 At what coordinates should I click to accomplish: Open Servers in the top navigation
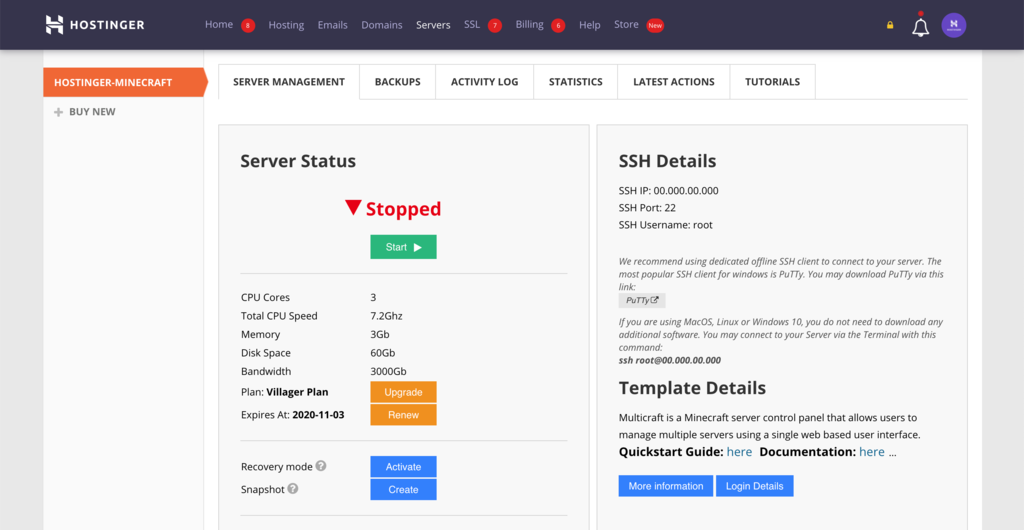click(x=434, y=25)
